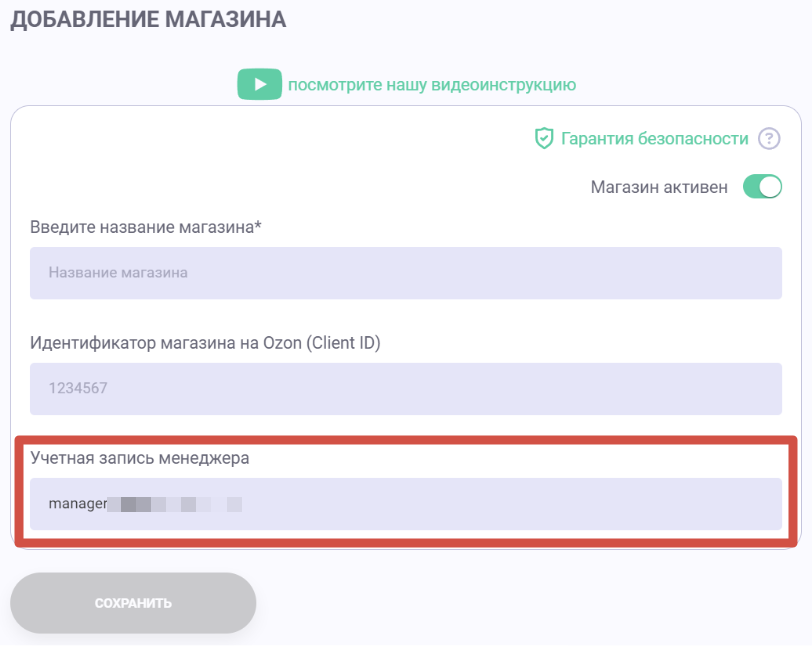Click the ДОБАВЛЕНИЕ МАГАЗИНА heading

[x=148, y=20]
